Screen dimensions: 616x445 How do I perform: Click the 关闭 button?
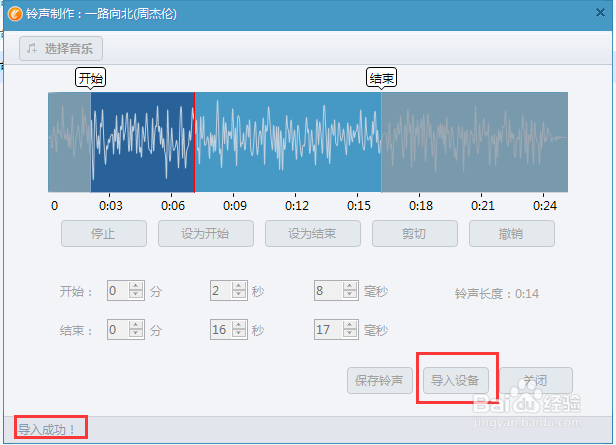536,381
